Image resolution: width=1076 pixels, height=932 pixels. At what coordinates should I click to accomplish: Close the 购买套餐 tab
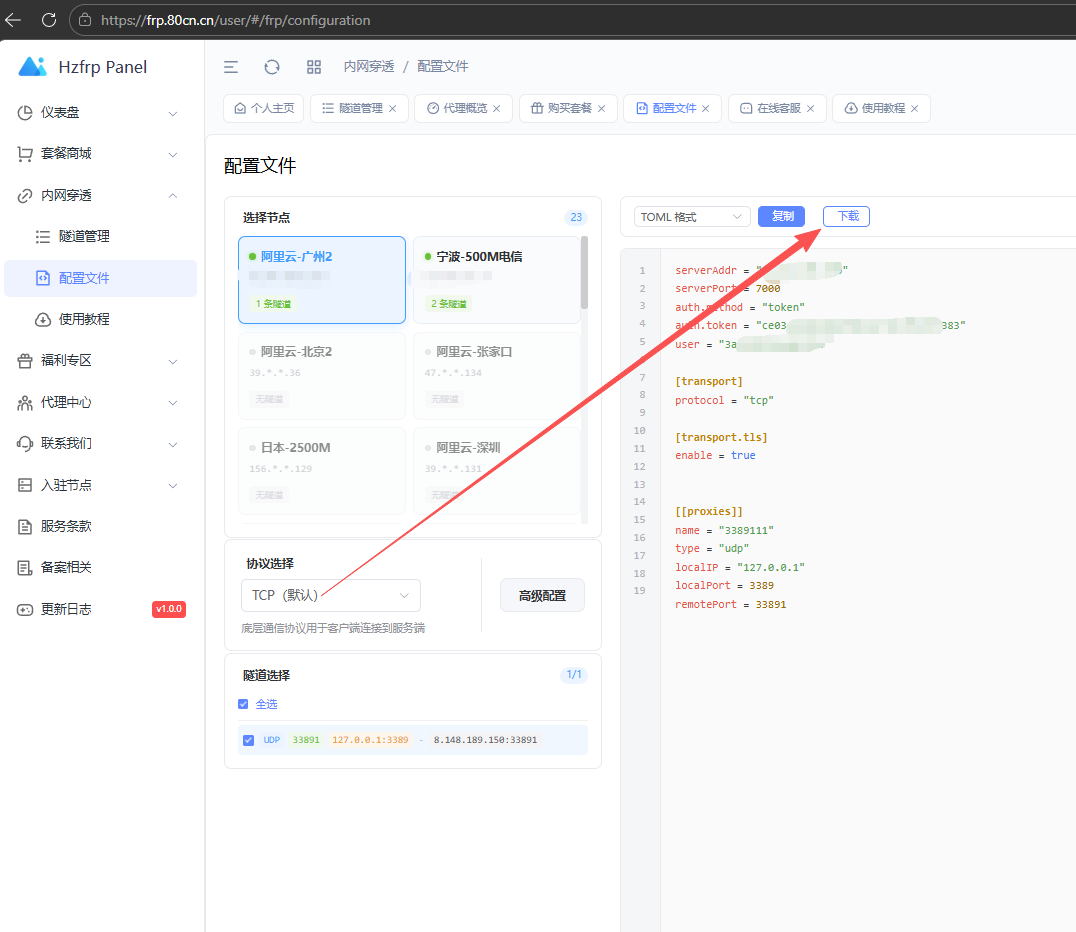(x=601, y=108)
